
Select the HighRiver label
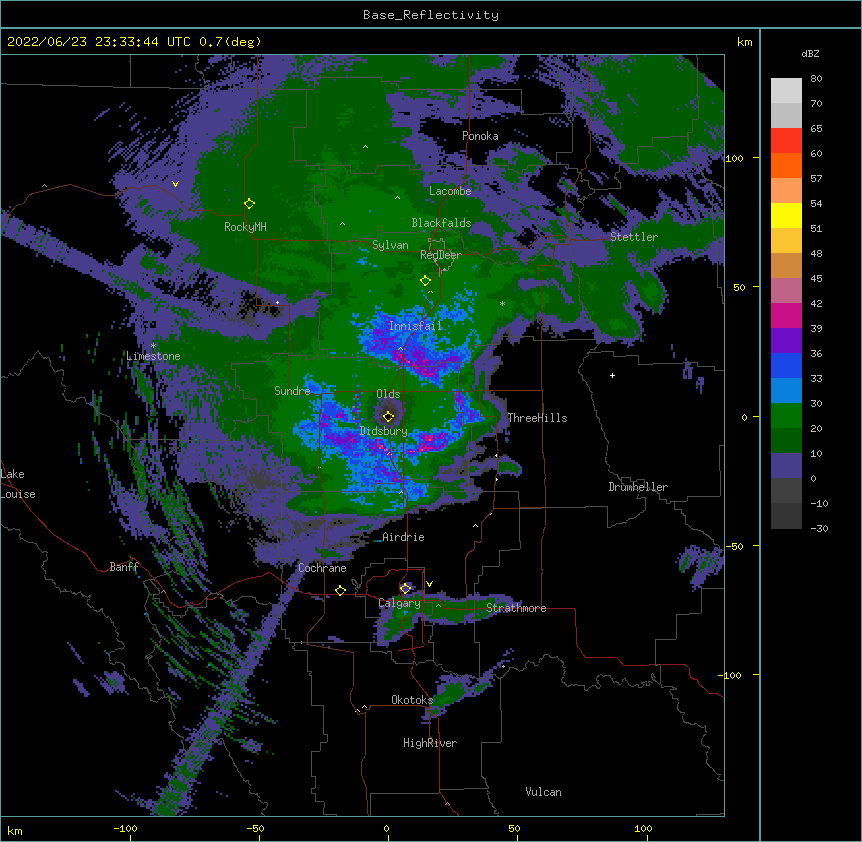pos(430,743)
